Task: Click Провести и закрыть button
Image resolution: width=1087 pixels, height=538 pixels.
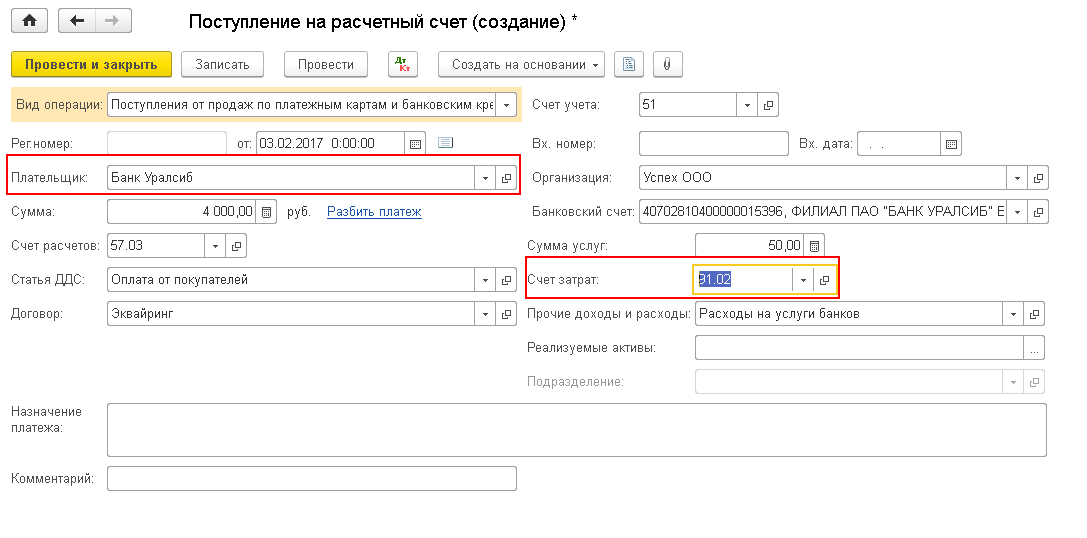Action: 91,65
